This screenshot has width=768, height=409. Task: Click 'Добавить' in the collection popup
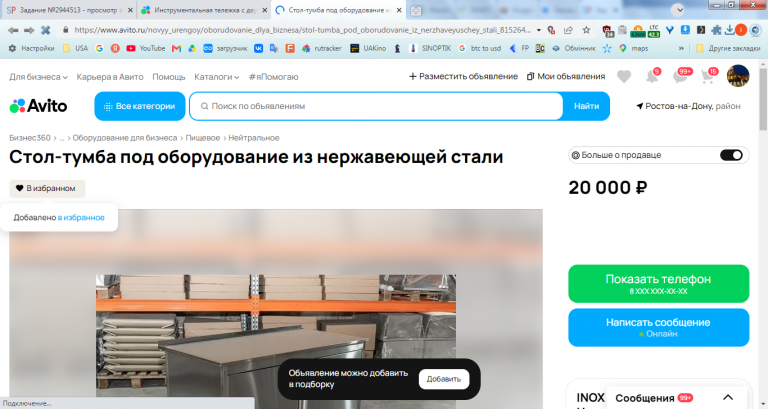point(444,379)
